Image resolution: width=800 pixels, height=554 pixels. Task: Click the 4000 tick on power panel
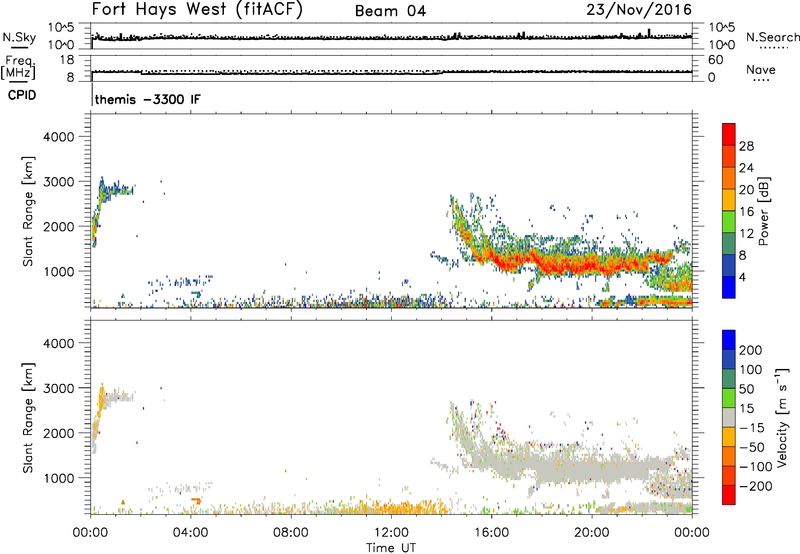(x=59, y=137)
